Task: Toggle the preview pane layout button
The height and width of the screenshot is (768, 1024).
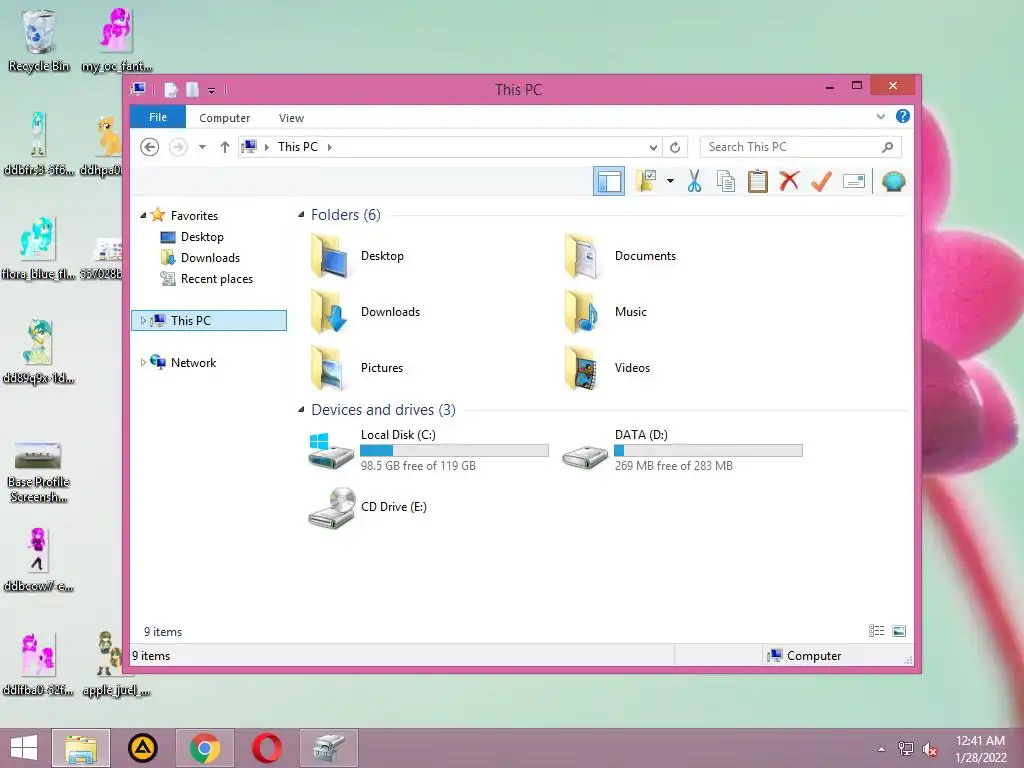Action: tap(609, 182)
